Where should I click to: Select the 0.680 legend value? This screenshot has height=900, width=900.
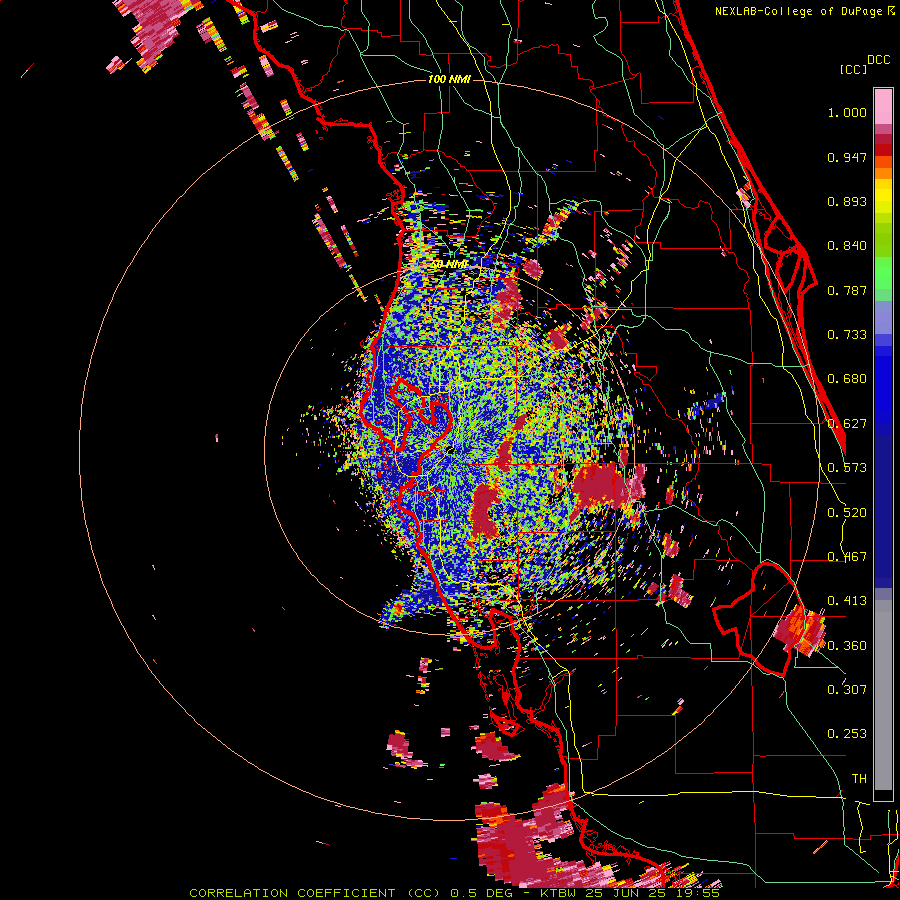(847, 379)
